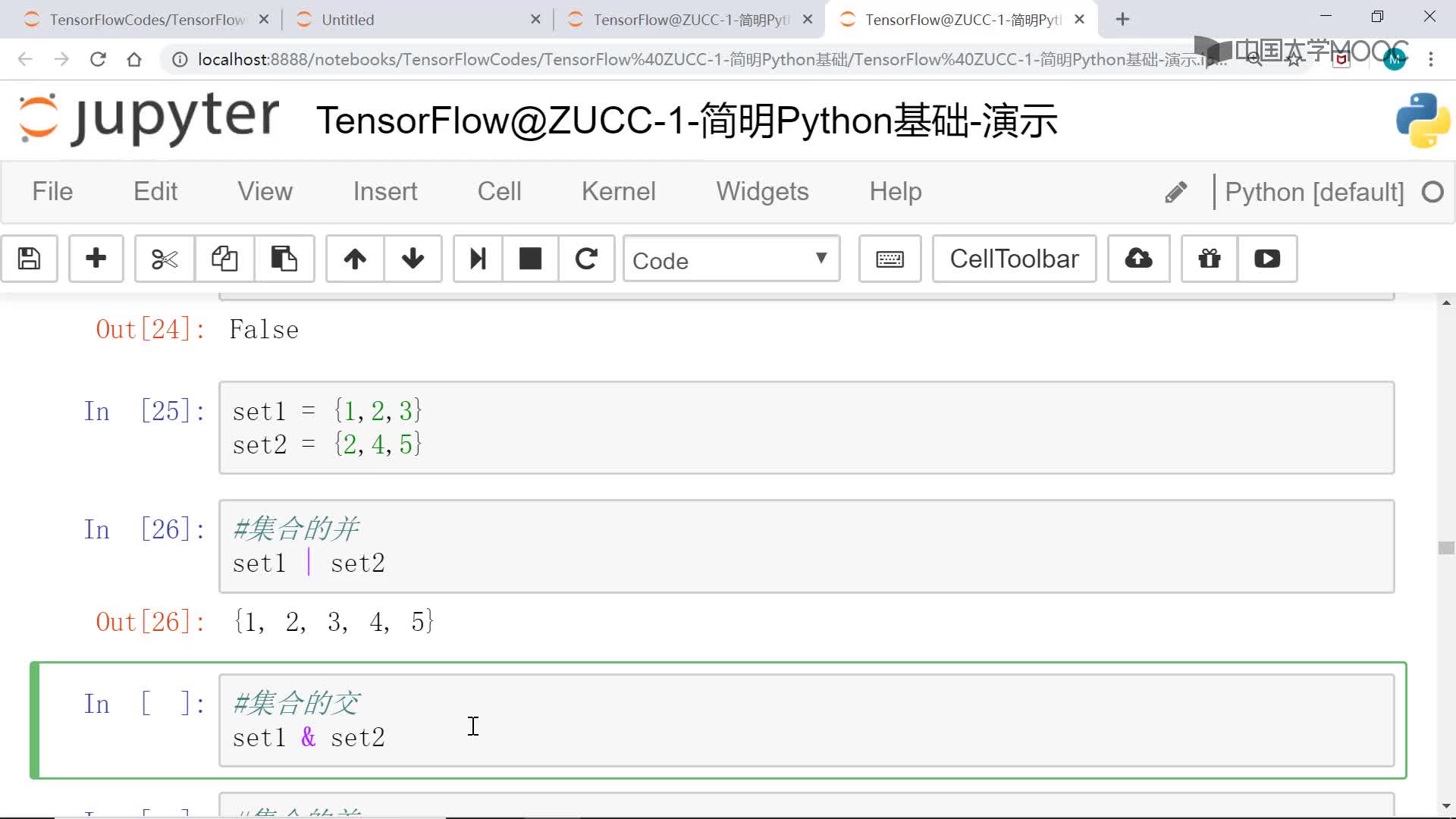Image resolution: width=1456 pixels, height=819 pixels.
Task: Click the Save notebook icon
Action: coord(27,259)
